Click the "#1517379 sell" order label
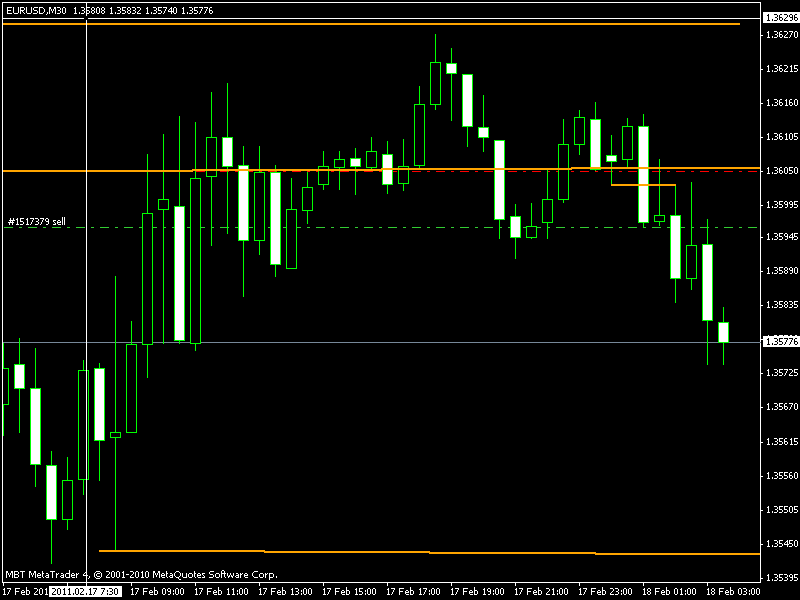 pyautogui.click(x=37, y=221)
